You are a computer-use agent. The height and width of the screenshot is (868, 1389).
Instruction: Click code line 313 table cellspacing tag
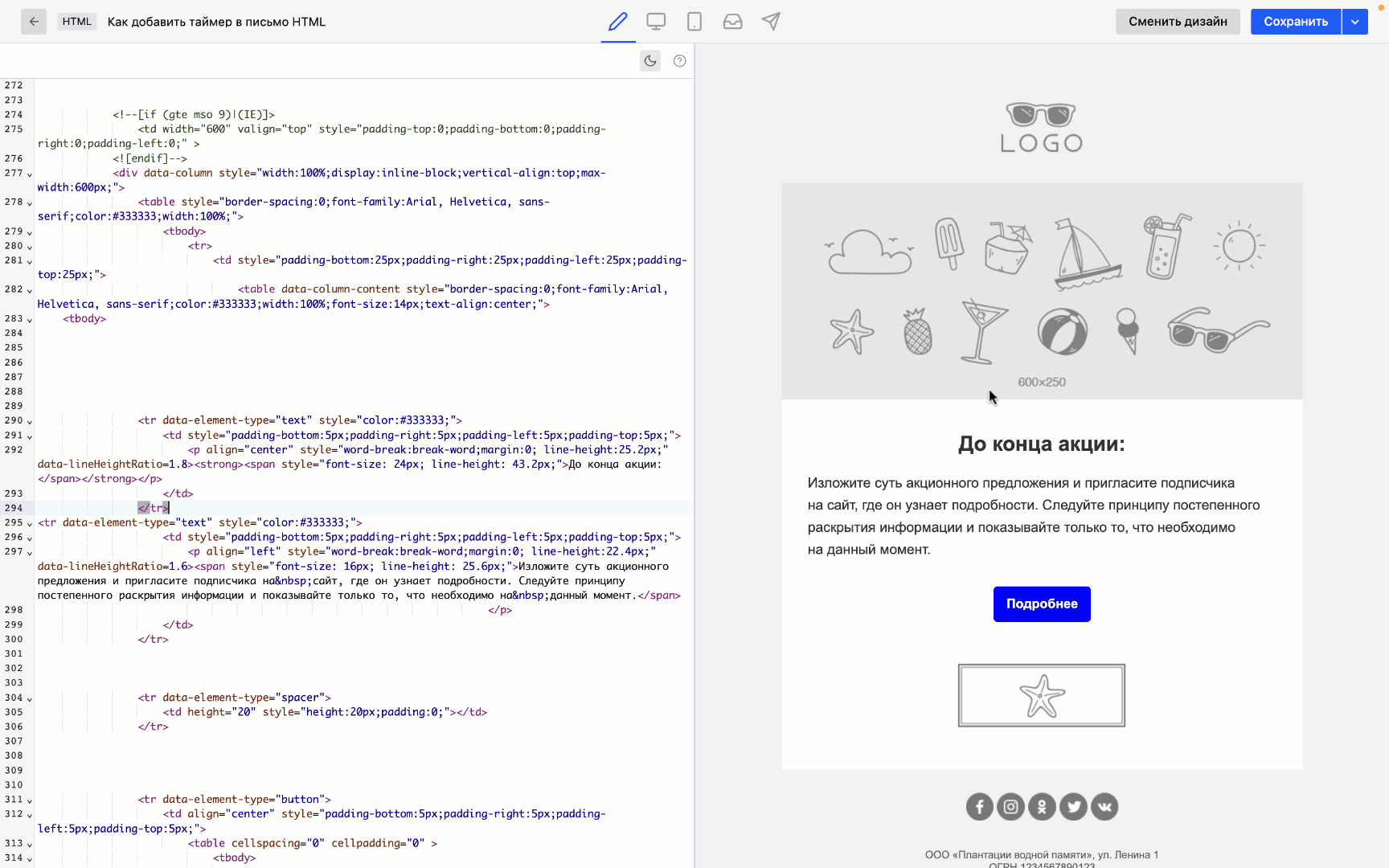pyautogui.click(x=313, y=843)
